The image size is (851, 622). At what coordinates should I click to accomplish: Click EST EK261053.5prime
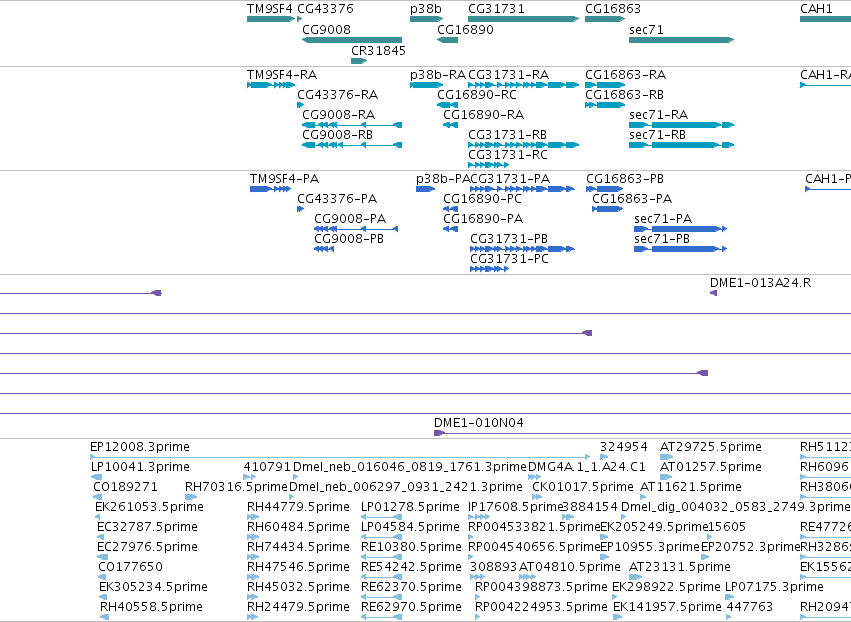[x=97, y=517]
